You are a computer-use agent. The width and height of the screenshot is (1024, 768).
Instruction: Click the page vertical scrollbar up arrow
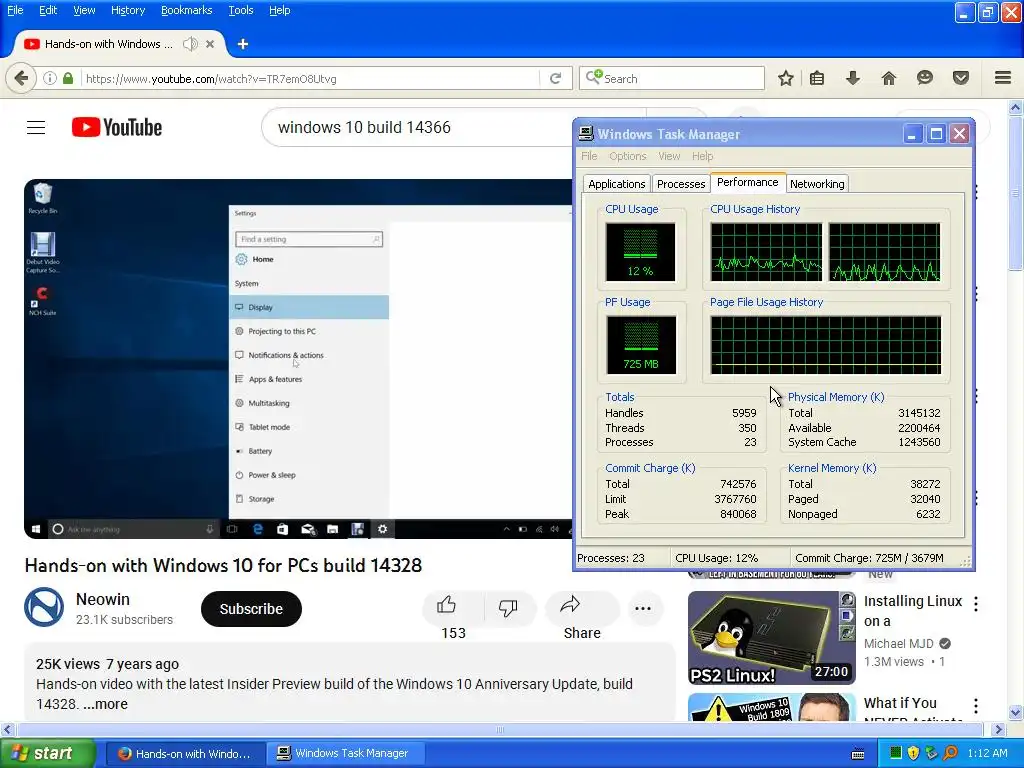[1016, 107]
